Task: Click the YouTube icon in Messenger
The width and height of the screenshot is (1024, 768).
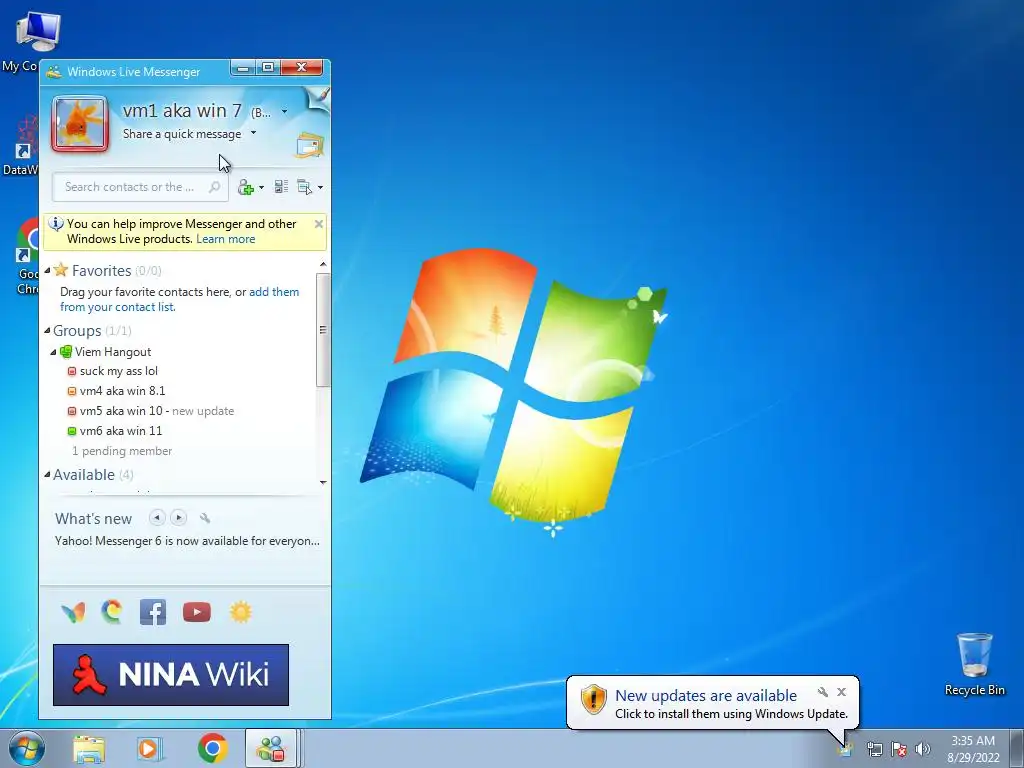Action: (x=197, y=613)
